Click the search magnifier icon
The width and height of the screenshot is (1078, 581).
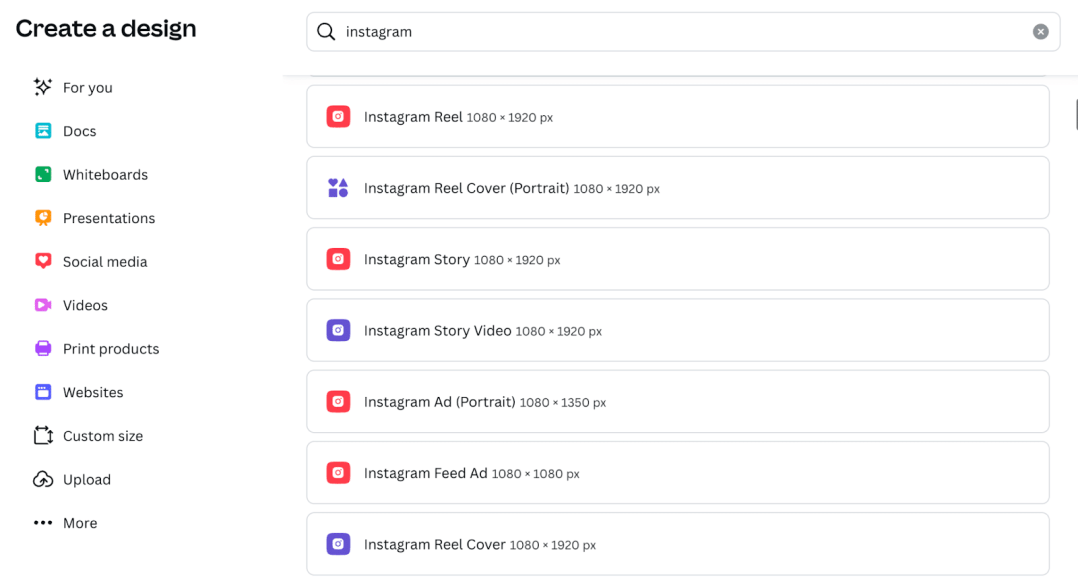coord(326,32)
